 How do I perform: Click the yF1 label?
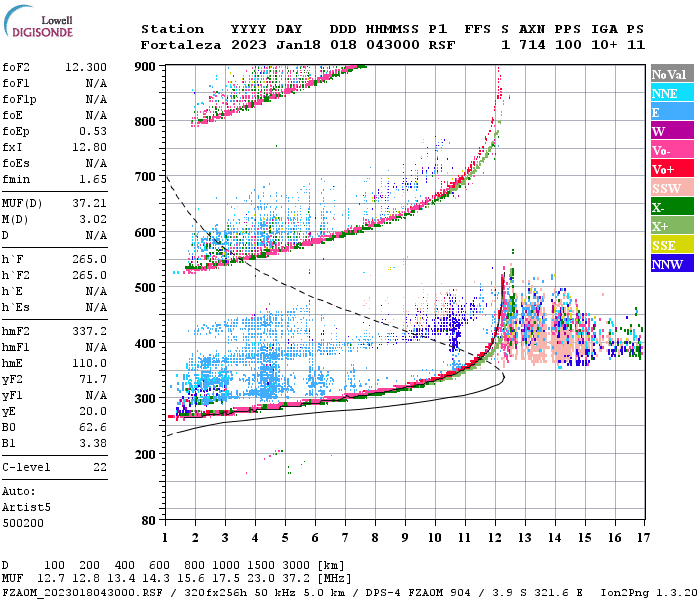click(x=12, y=396)
